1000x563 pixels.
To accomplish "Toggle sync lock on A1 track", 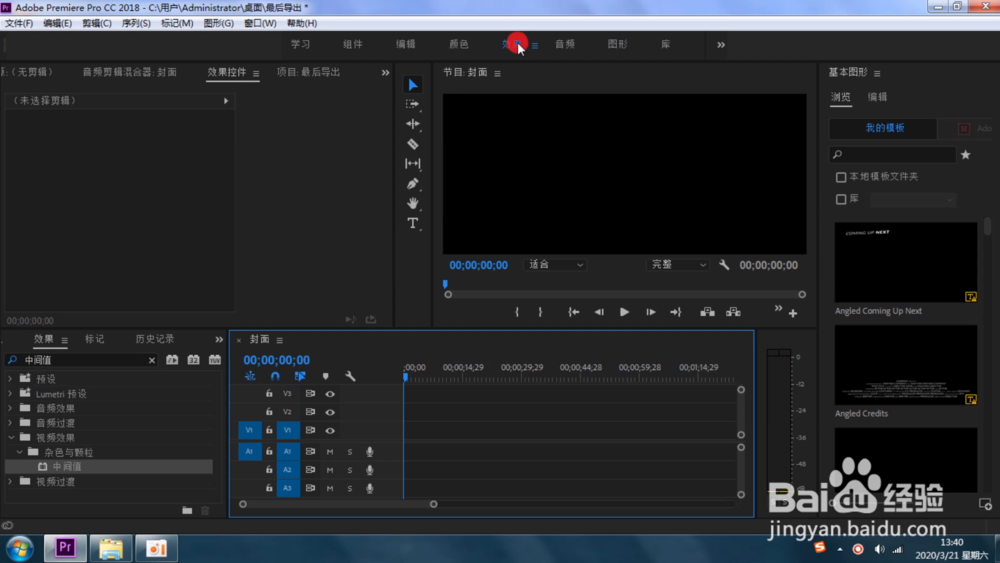I will coord(310,451).
